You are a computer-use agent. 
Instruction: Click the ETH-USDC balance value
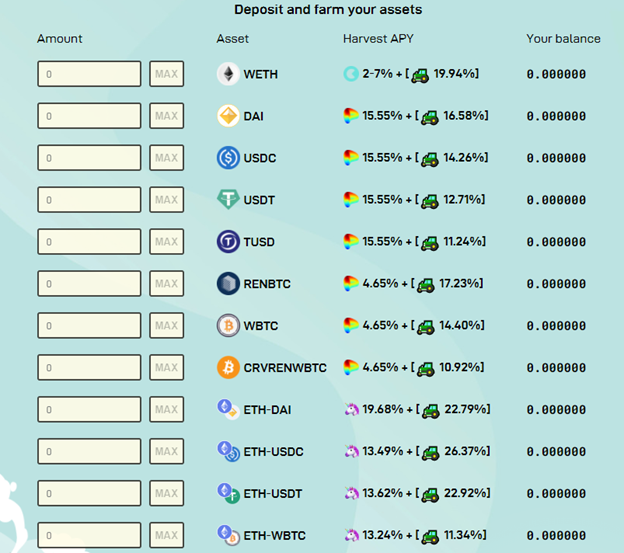pyautogui.click(x=556, y=452)
